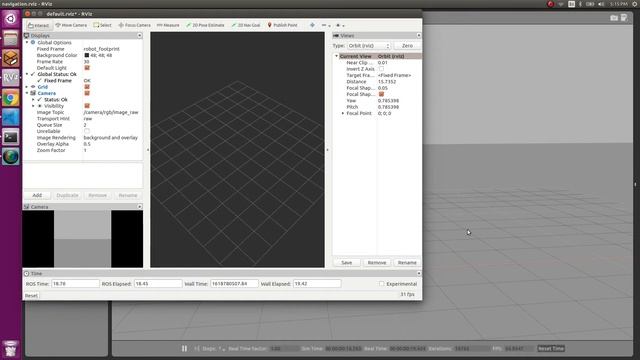Enable the Experimental checkbox
640x360 pixels.
click(x=382, y=284)
